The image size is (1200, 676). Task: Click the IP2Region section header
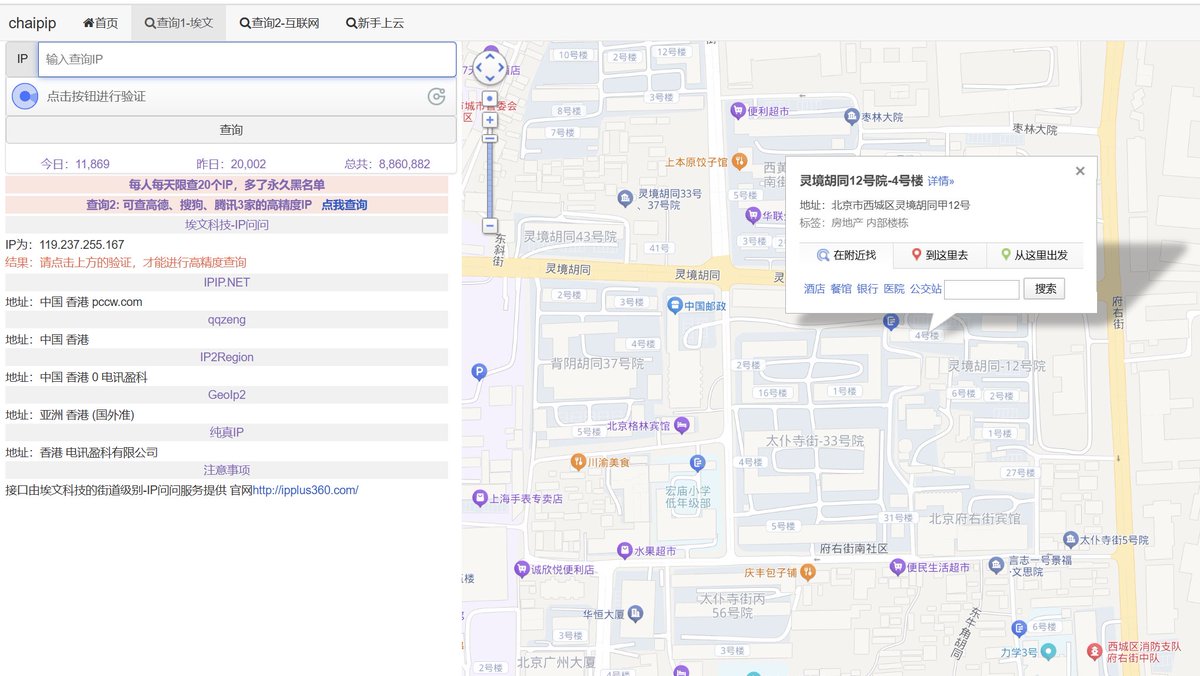tap(227, 357)
